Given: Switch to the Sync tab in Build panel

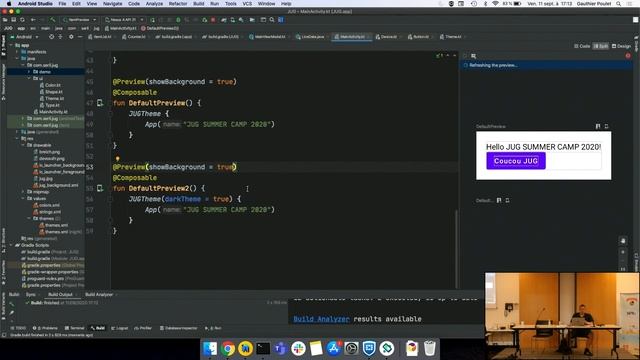Looking at the screenshot, I should click(31, 295).
